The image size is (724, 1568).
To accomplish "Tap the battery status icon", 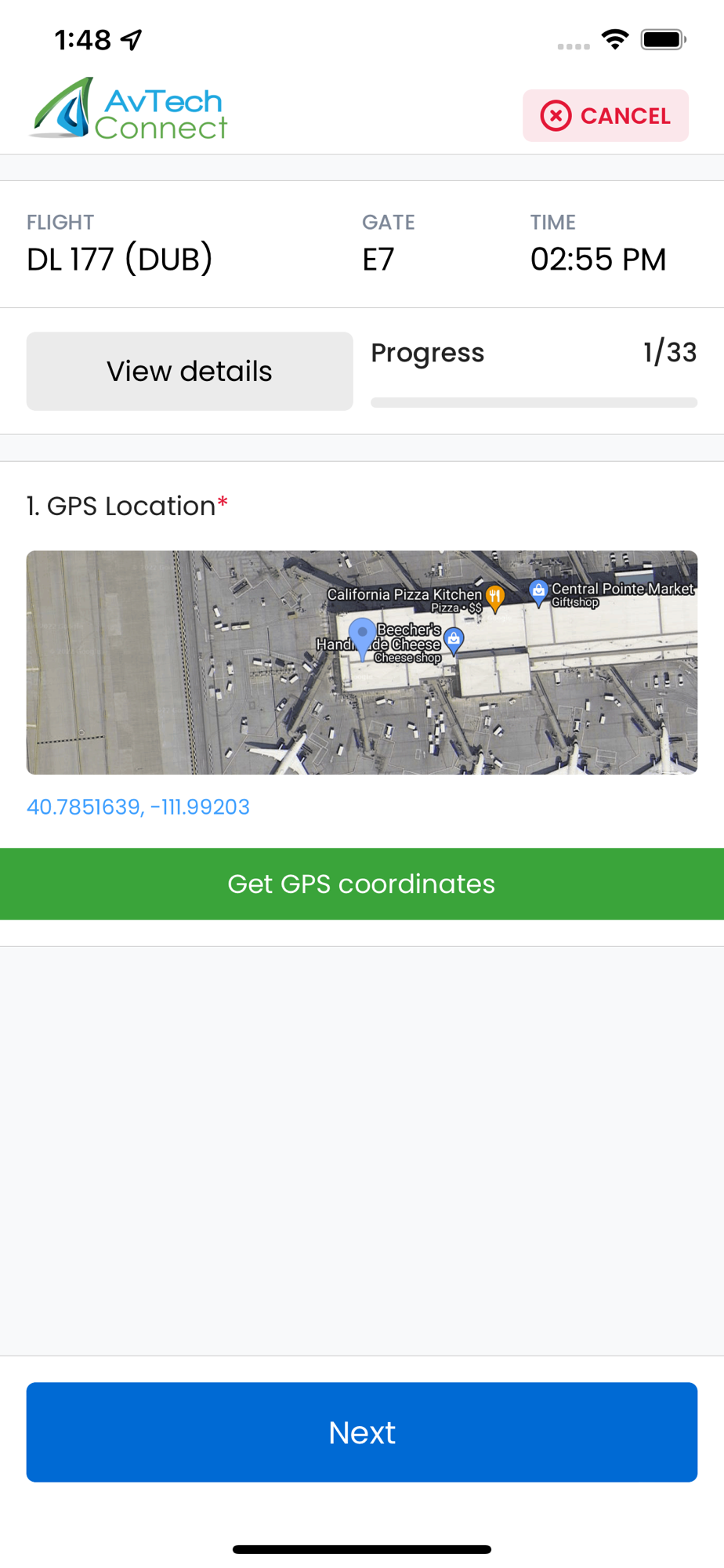I will click(x=663, y=39).
